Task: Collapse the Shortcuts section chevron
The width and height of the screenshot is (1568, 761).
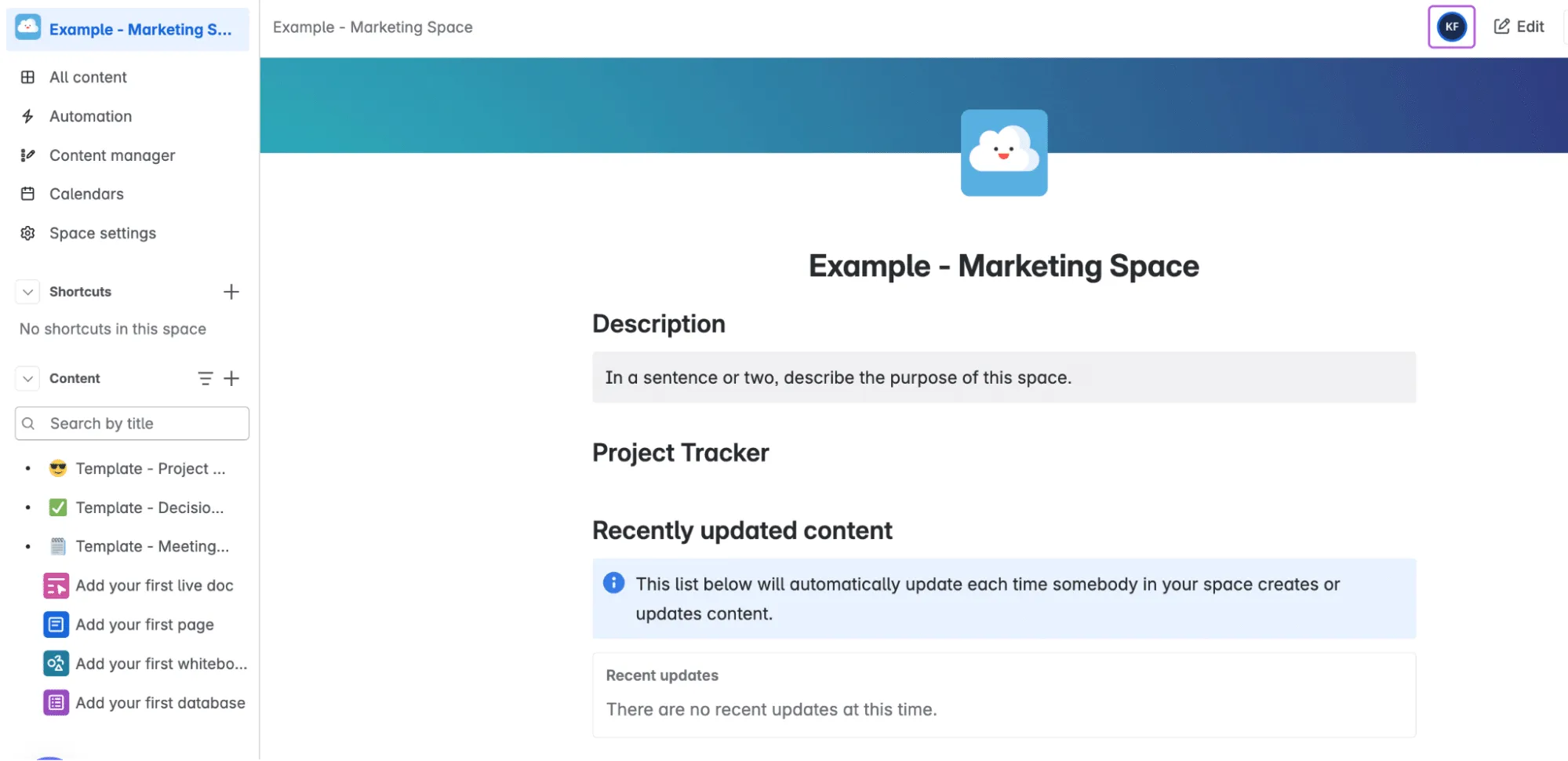Action: 27,292
